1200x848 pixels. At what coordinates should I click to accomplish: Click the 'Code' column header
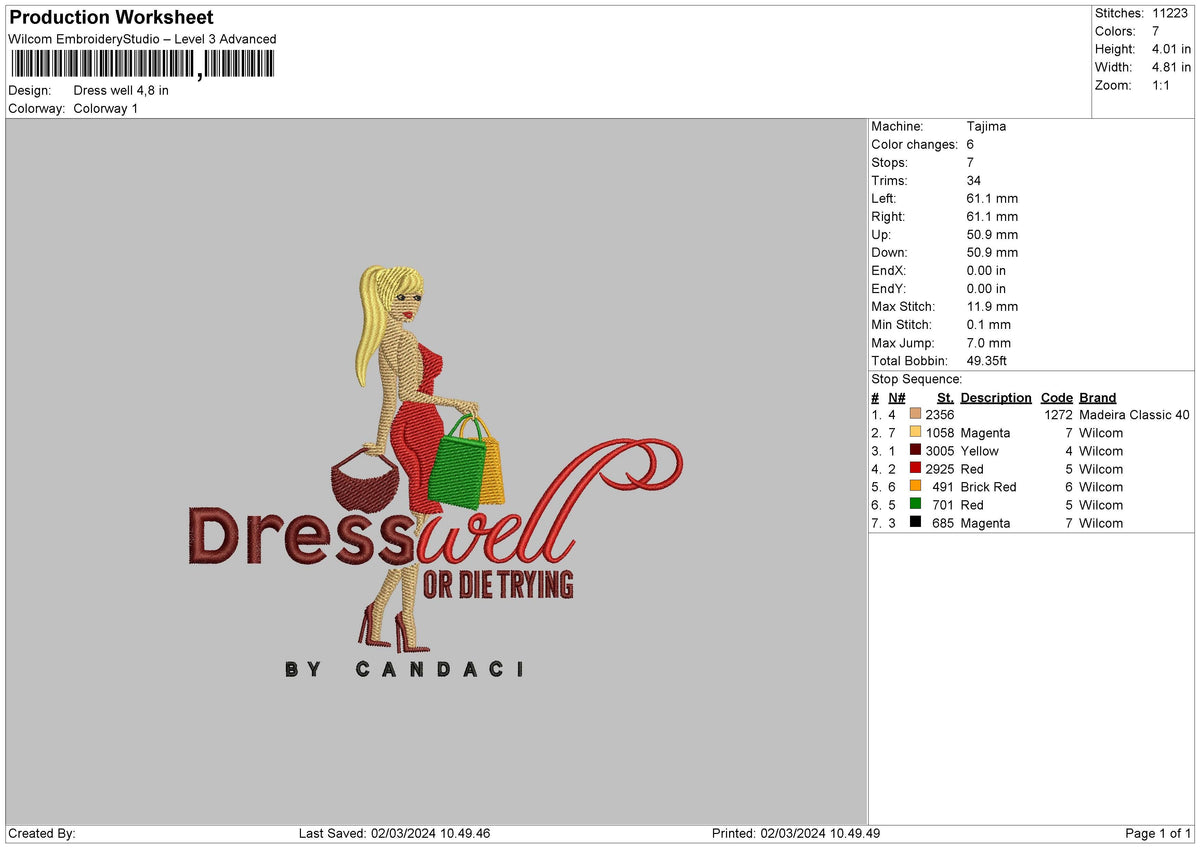(x=1056, y=397)
